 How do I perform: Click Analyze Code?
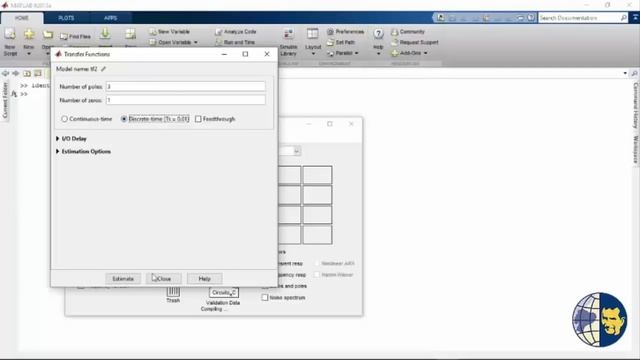tap(236, 31)
